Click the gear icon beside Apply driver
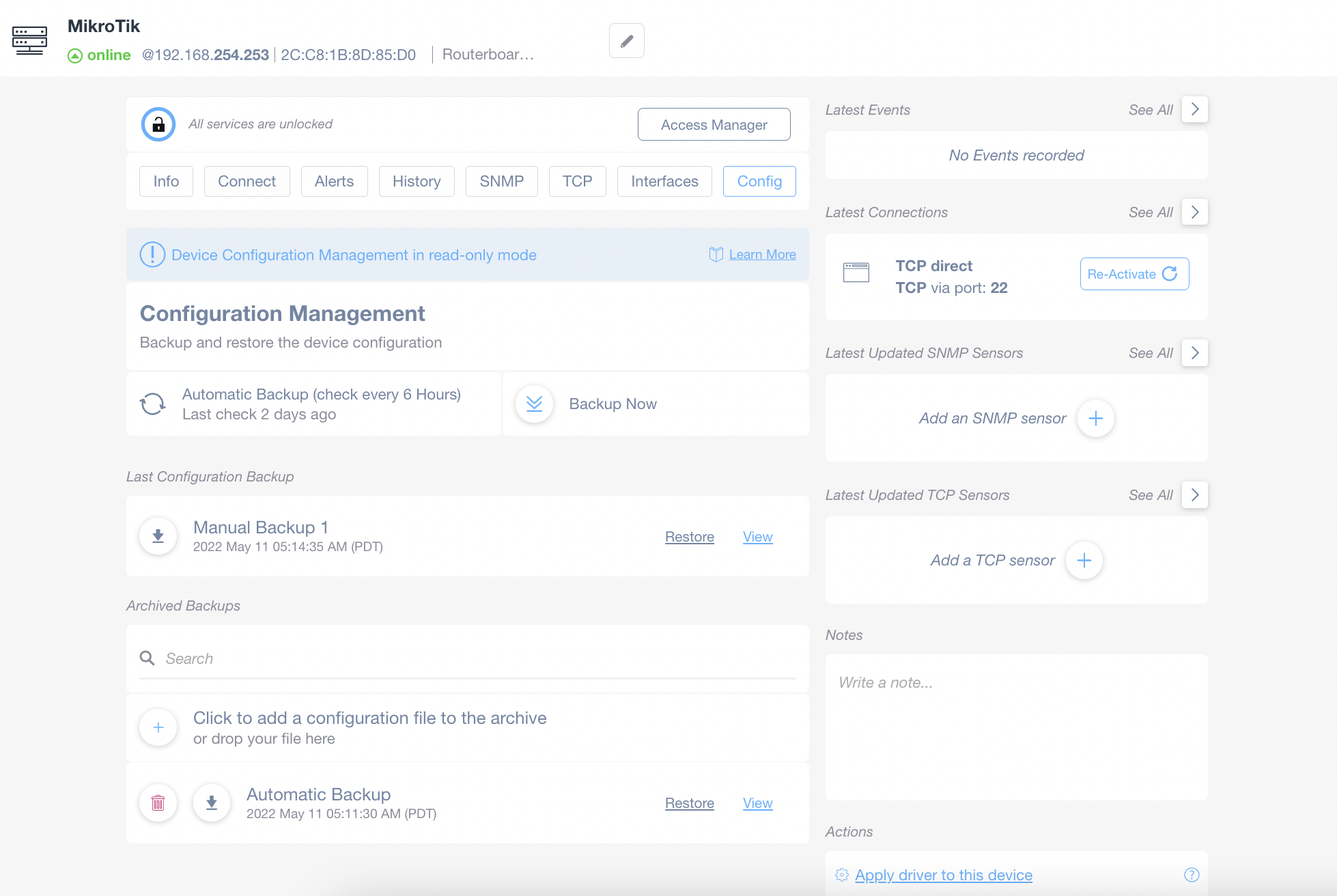 (842, 875)
